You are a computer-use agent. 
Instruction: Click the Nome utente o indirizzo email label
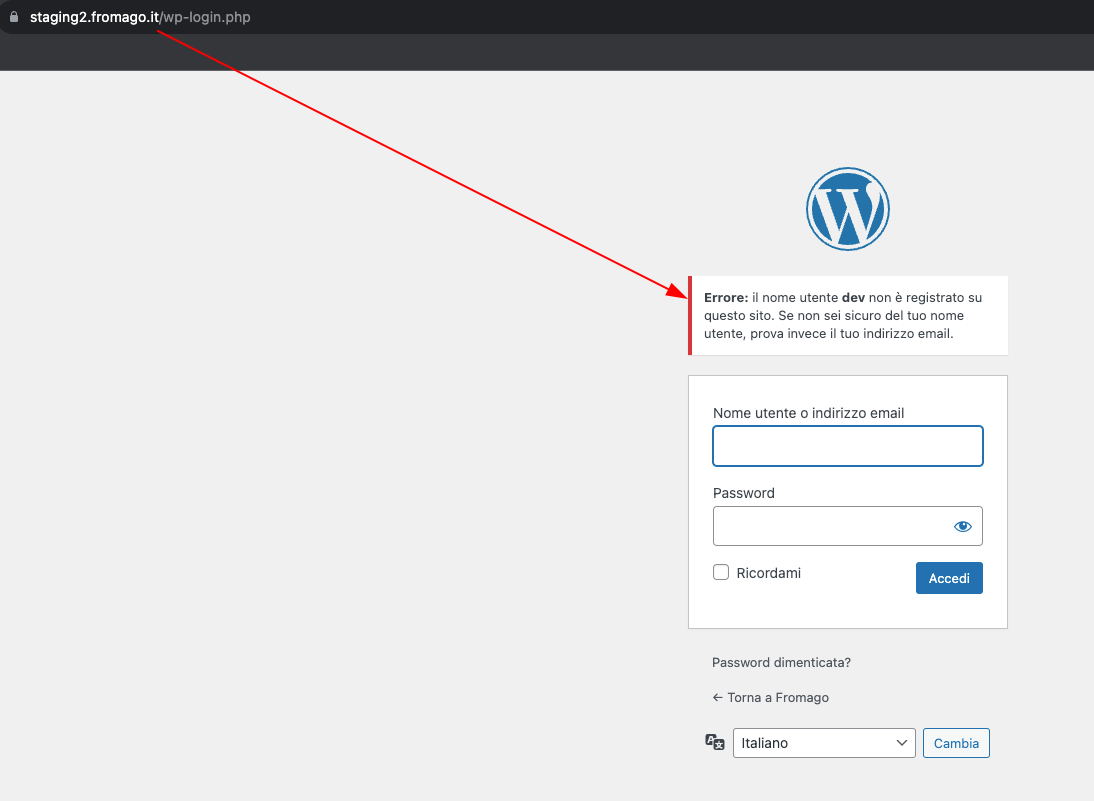(808, 413)
